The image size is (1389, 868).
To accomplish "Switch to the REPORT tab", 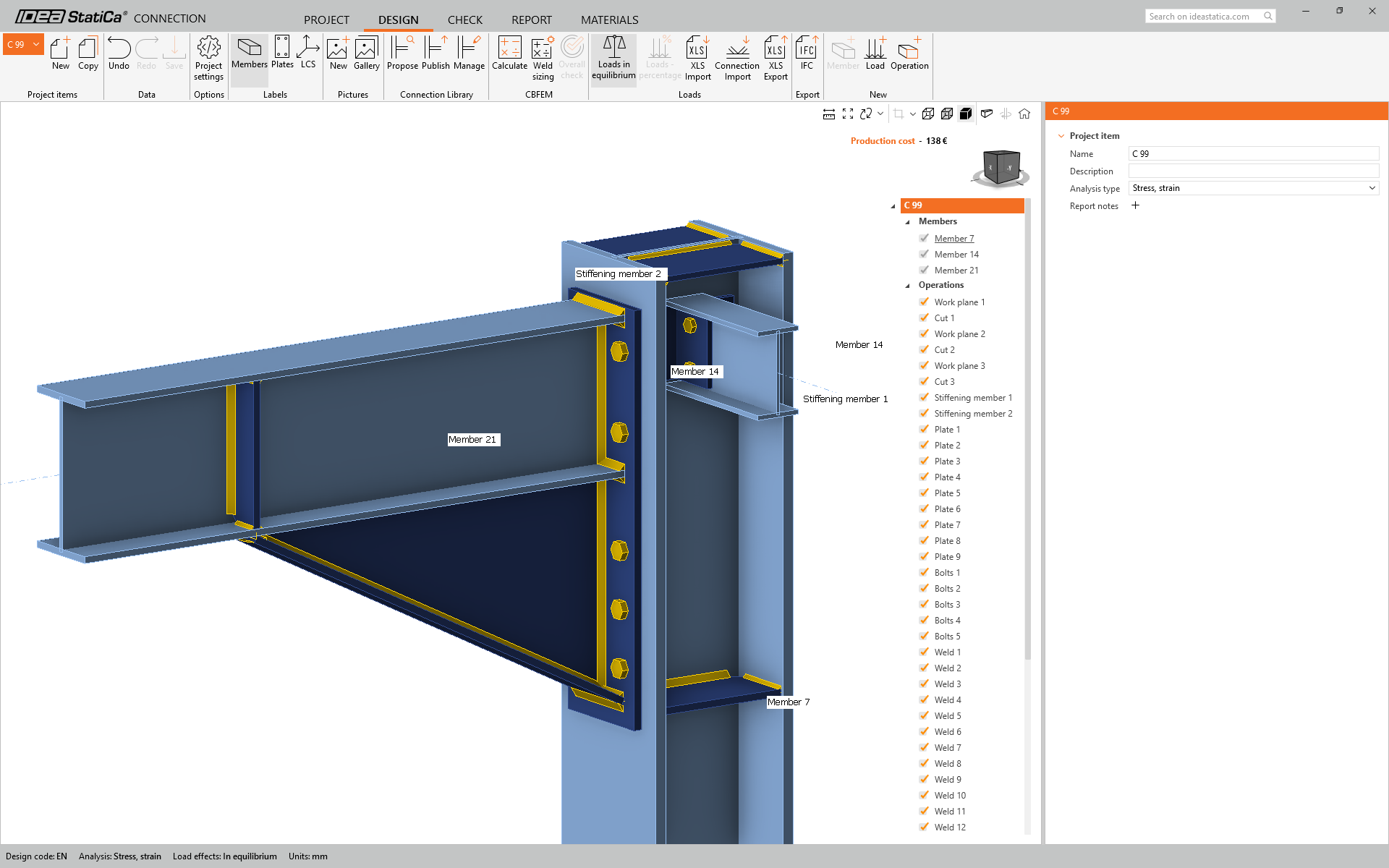I will point(532,20).
